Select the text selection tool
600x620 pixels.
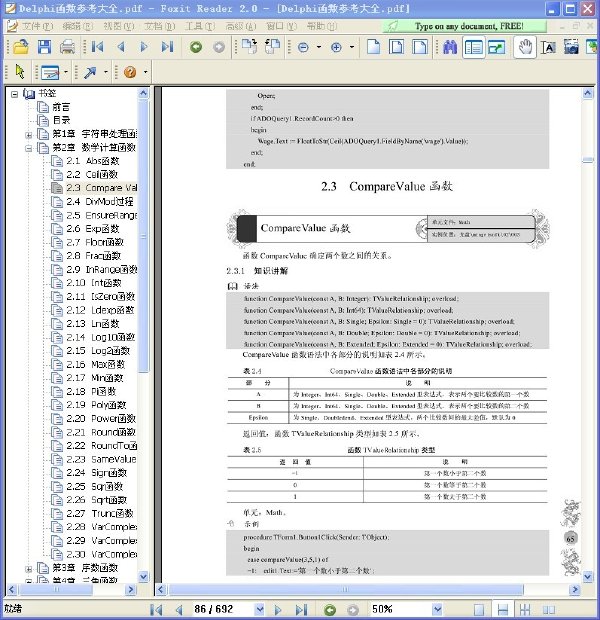pyautogui.click(x=548, y=48)
